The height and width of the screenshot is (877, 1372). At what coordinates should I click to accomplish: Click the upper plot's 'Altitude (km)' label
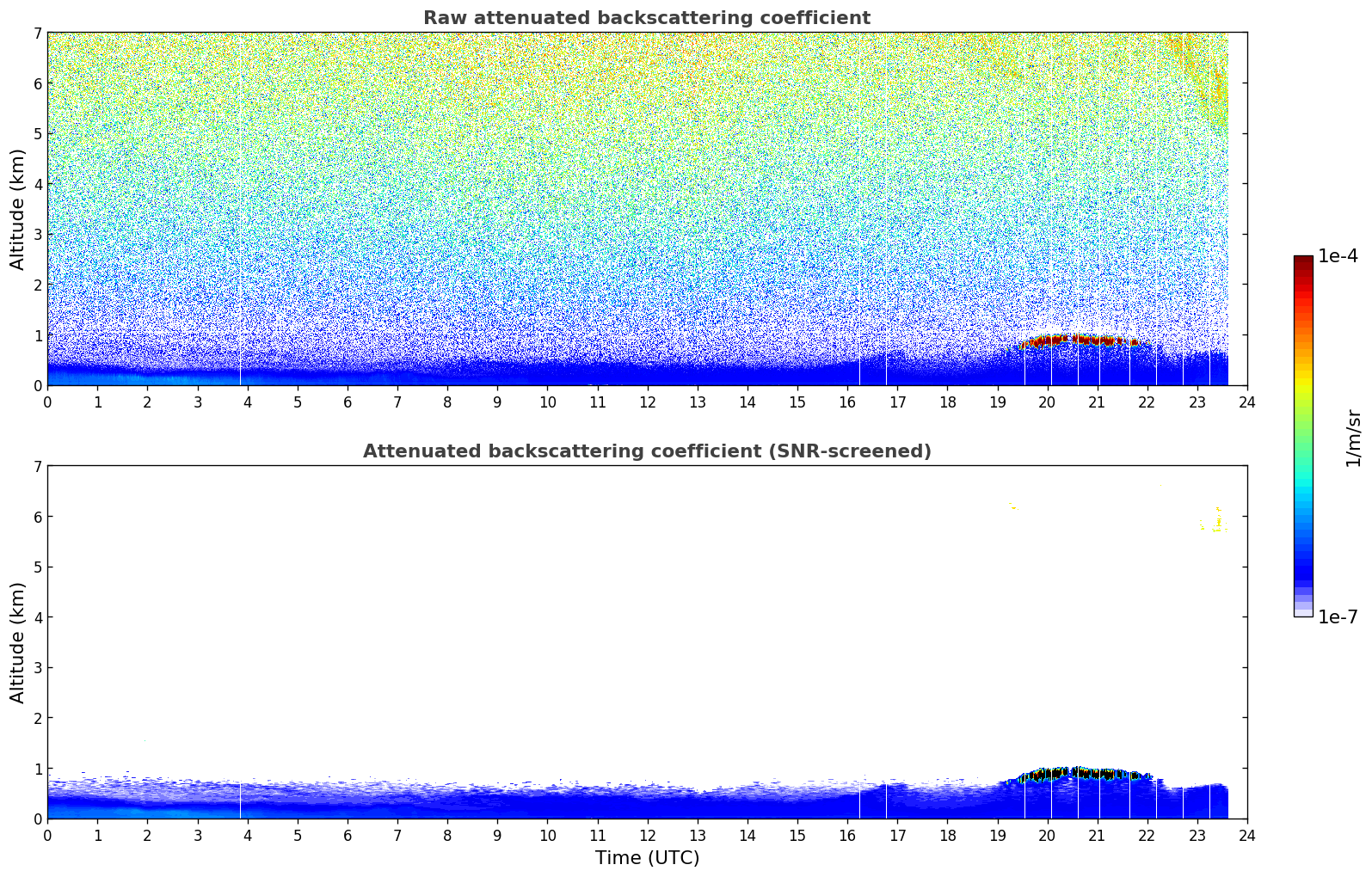18,209
